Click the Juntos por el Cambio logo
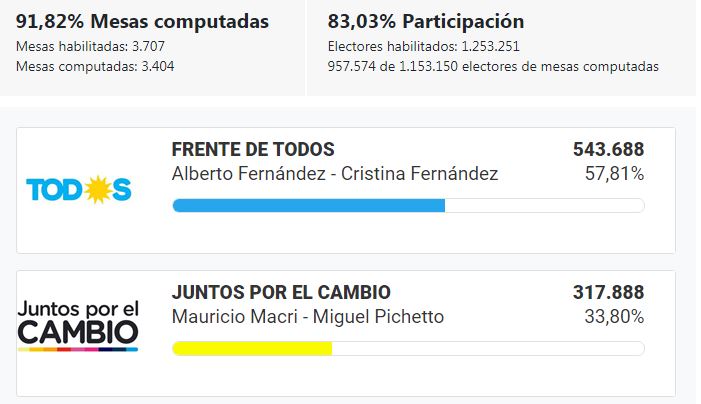Viewport: 701px width, 404px height. pyautogui.click(x=78, y=326)
